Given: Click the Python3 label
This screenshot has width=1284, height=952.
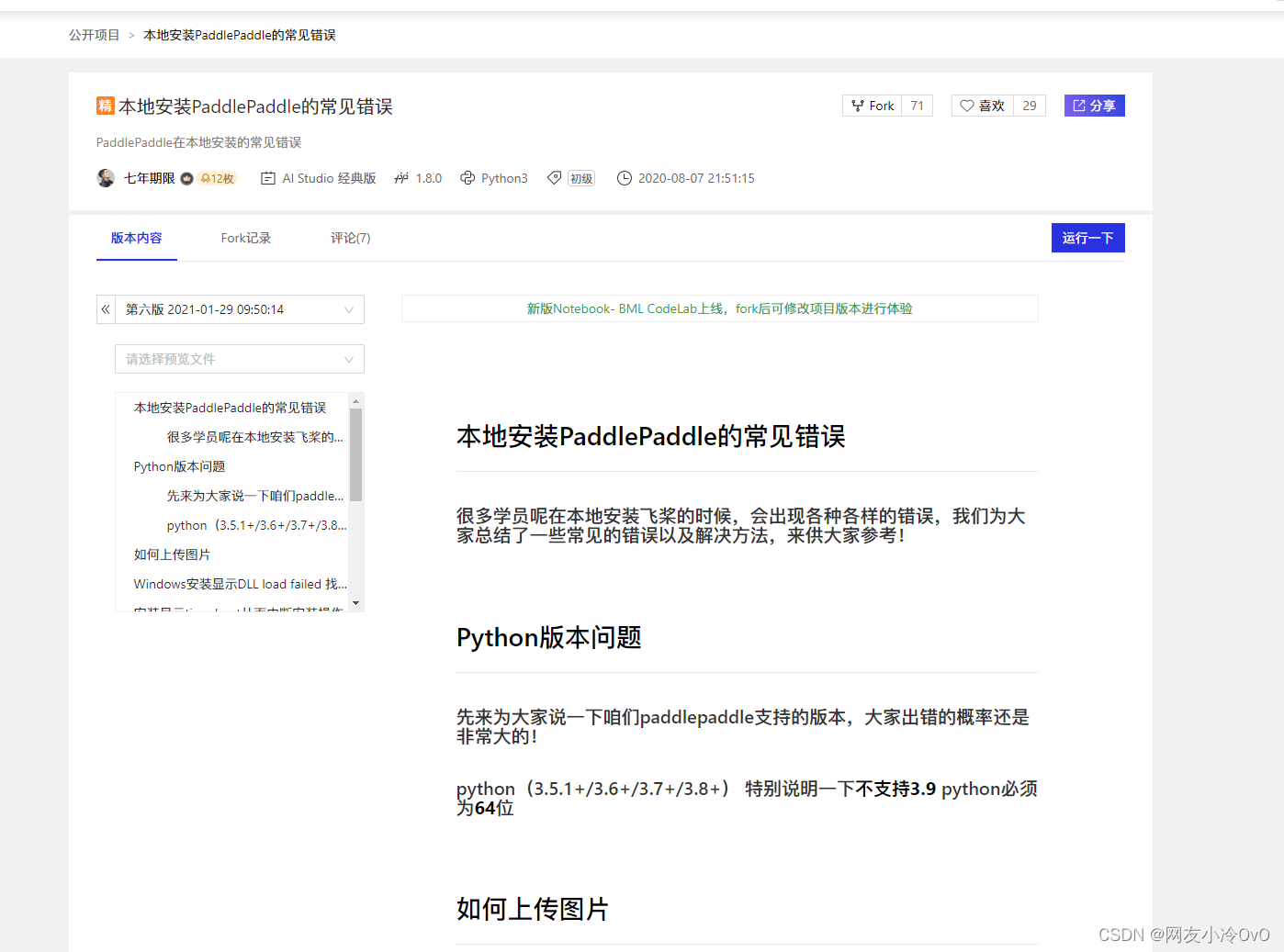Looking at the screenshot, I should [504, 178].
